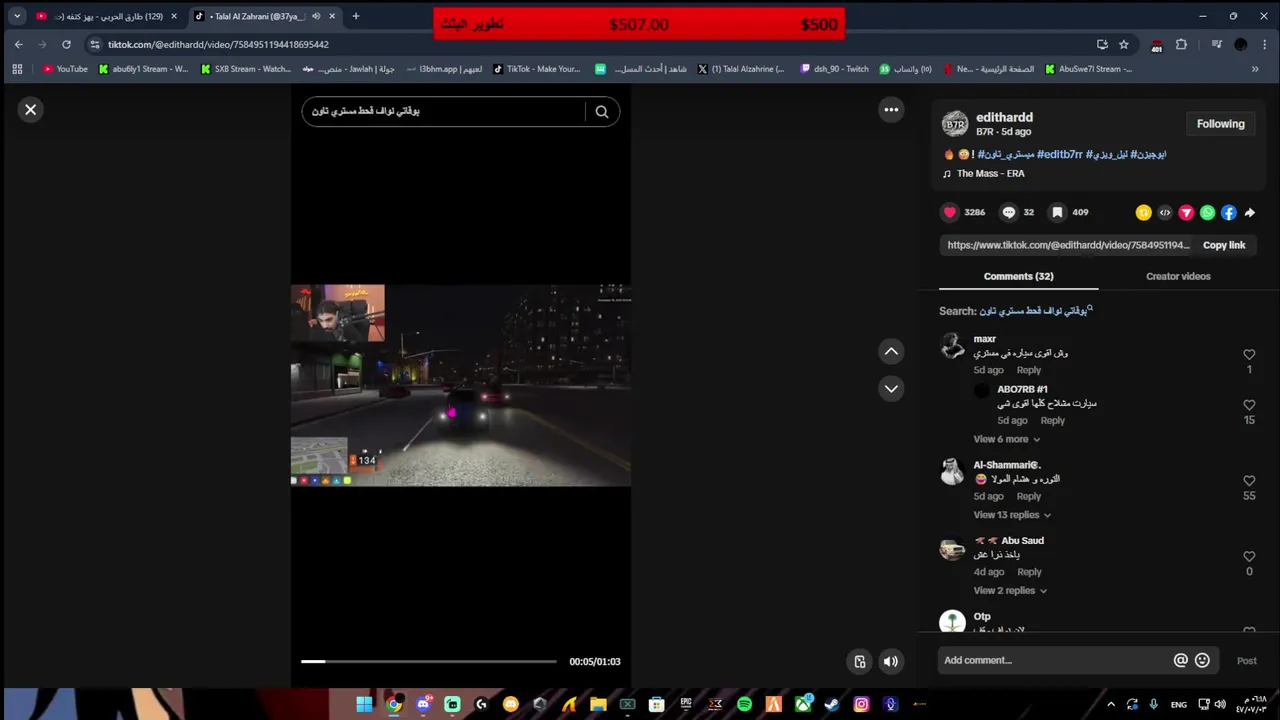Screen dimensions: 1280x720
Task: Open the emoji picker in comment box
Action: [x=1202, y=660]
